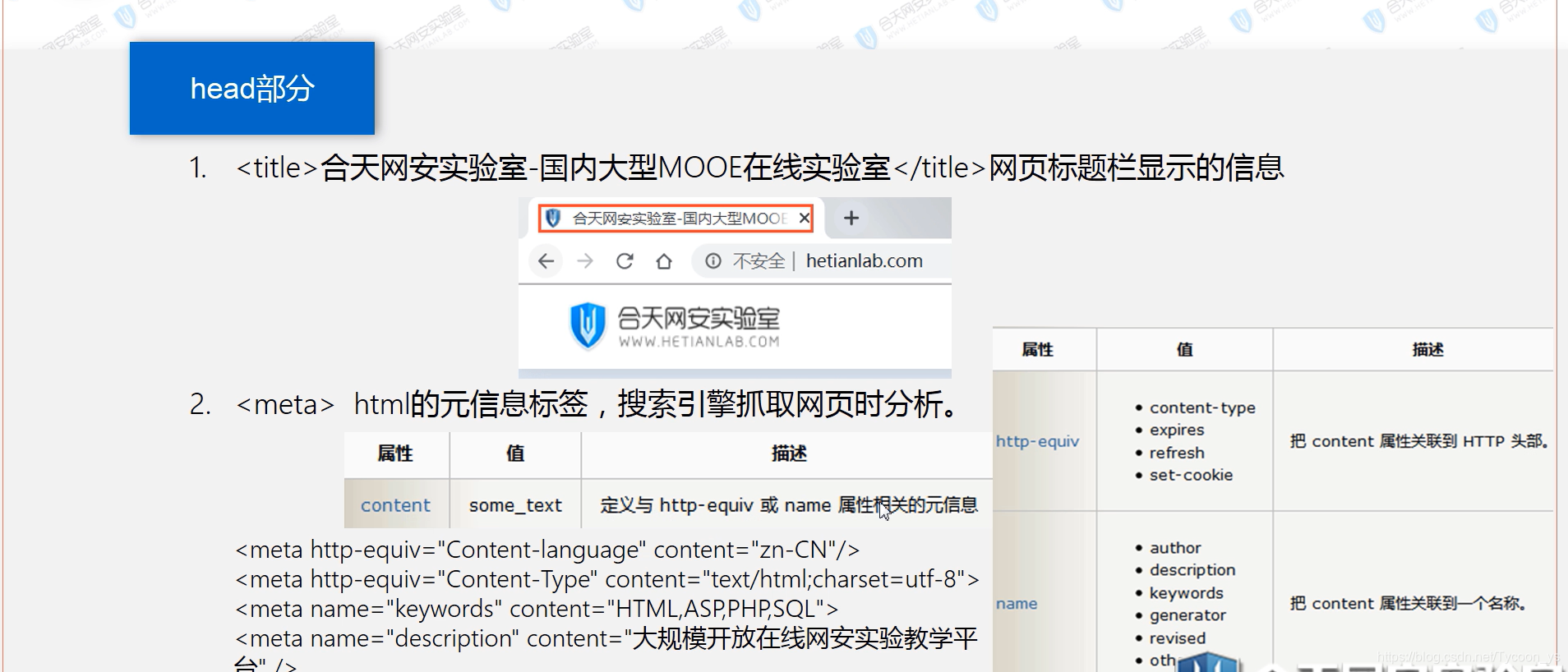Close the 合天网安实验室 browser tab
Viewport: 1568px width, 672px height.
click(x=804, y=218)
